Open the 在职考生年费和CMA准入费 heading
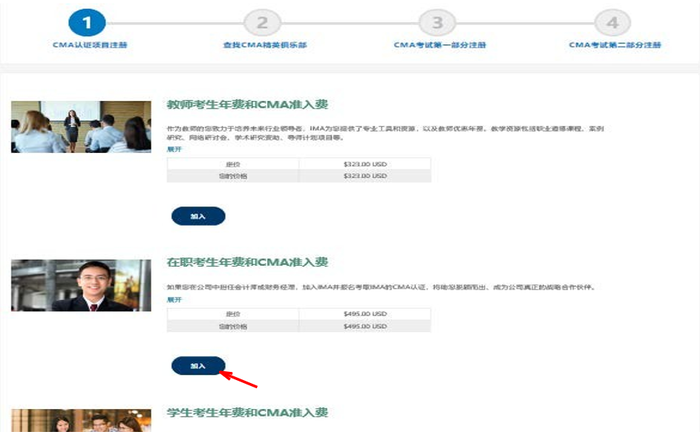The image size is (700, 432). (246, 262)
